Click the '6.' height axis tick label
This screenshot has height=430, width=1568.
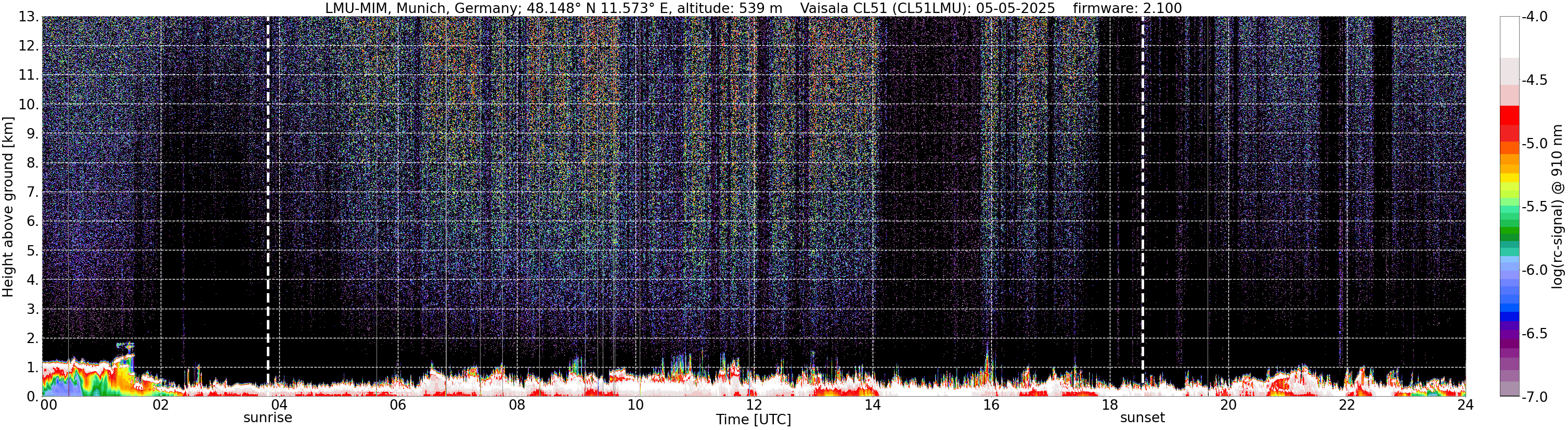tap(32, 221)
